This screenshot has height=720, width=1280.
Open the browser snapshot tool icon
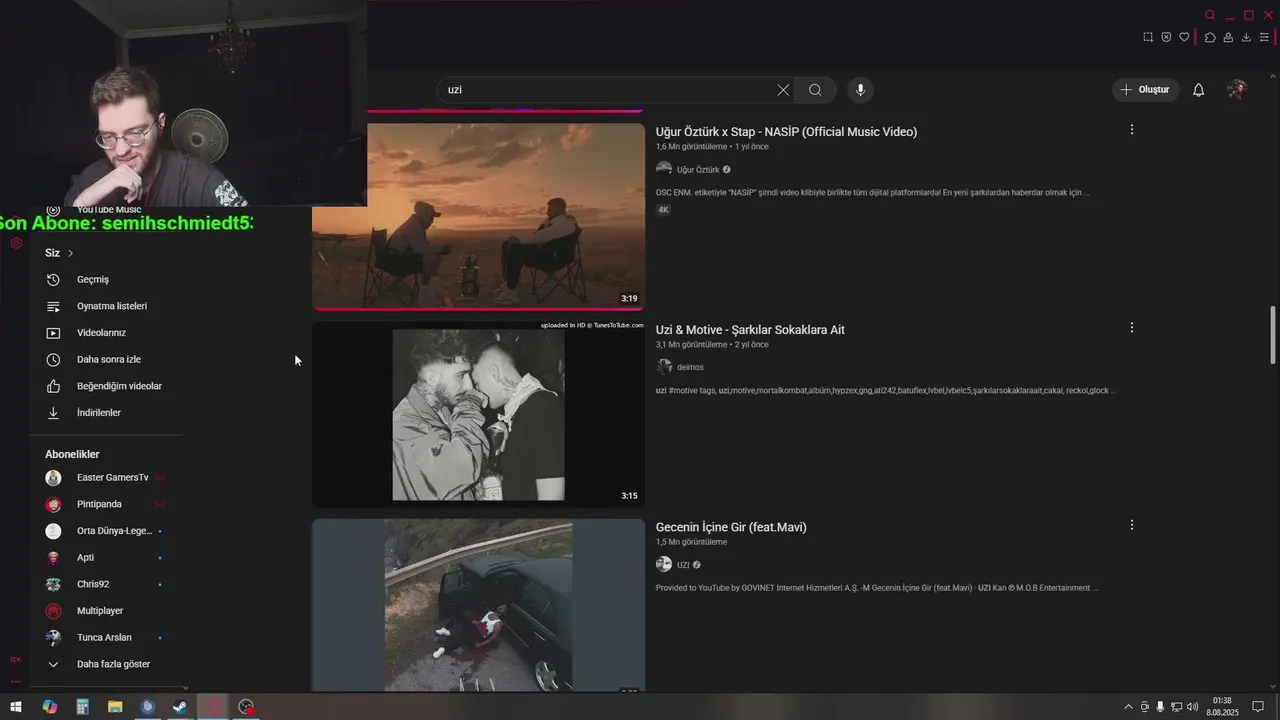pyautogui.click(x=1148, y=37)
